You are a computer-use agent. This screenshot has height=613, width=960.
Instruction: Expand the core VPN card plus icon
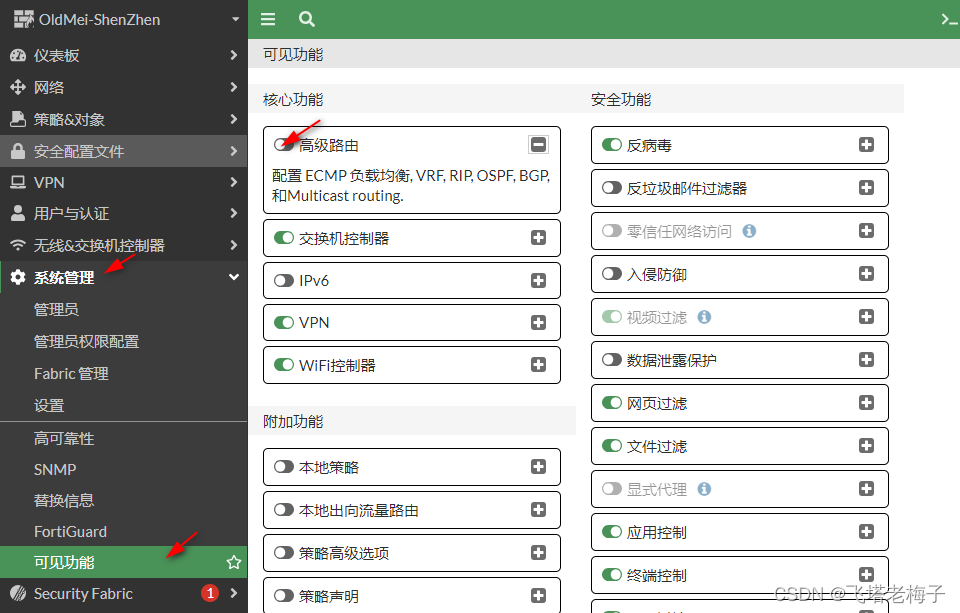pos(538,322)
